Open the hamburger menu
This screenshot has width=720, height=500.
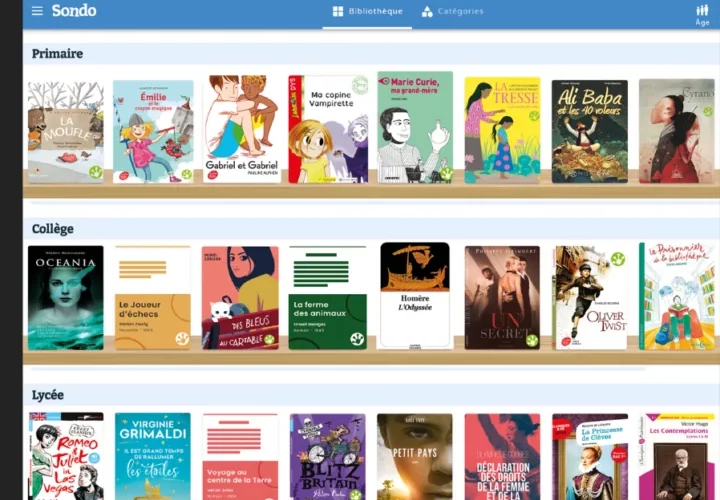coord(37,11)
